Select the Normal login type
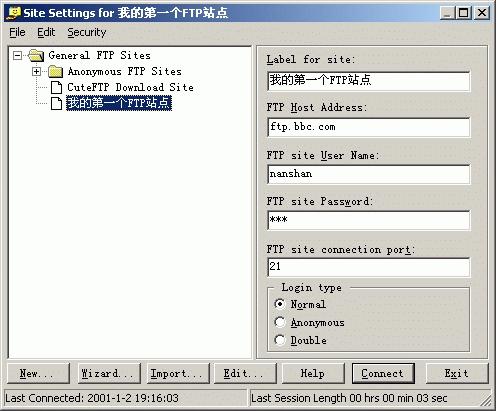 click(280, 304)
